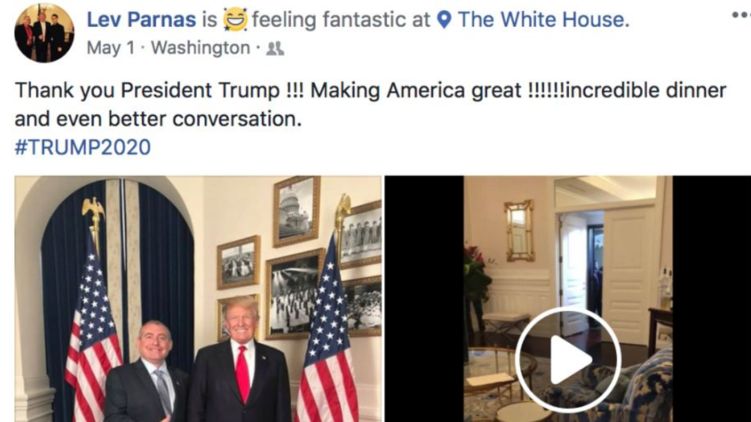This screenshot has width=751, height=422.
Task: Click the Lev Parnas name link
Action: point(141,20)
